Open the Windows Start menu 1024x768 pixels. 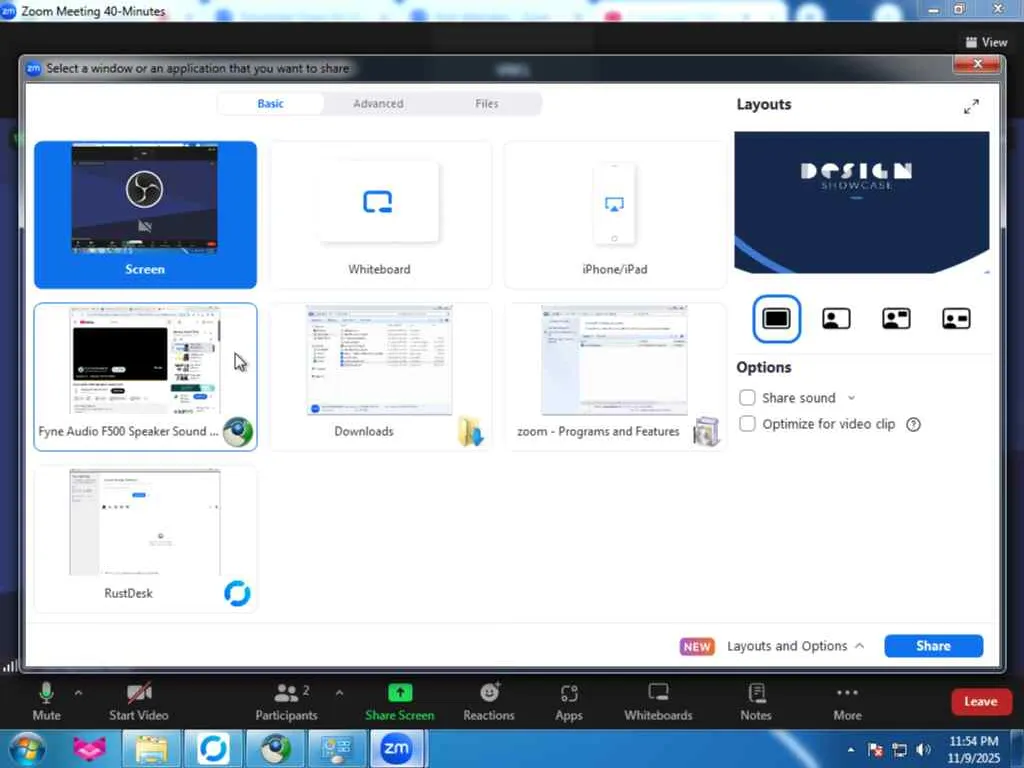[27, 748]
